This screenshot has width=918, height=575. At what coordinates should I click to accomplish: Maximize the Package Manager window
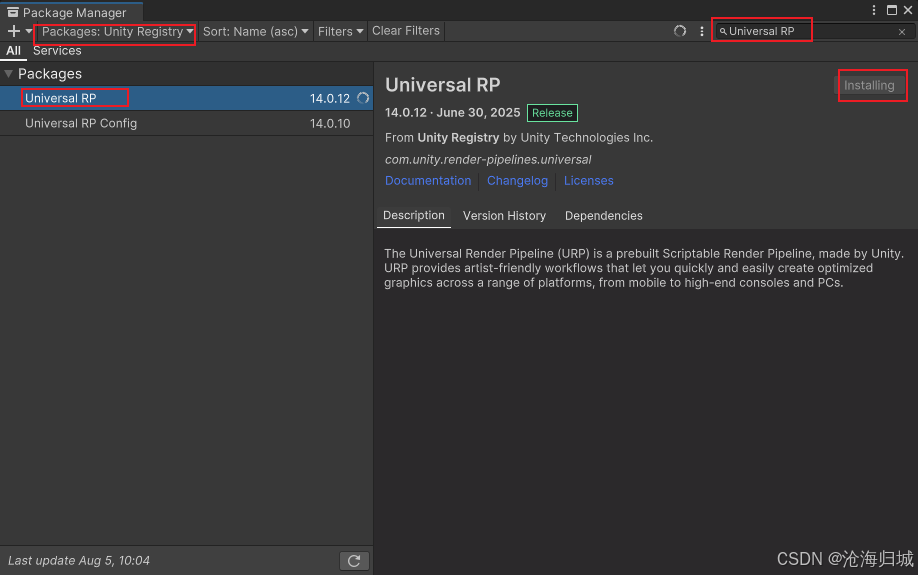pyautogui.click(x=892, y=11)
